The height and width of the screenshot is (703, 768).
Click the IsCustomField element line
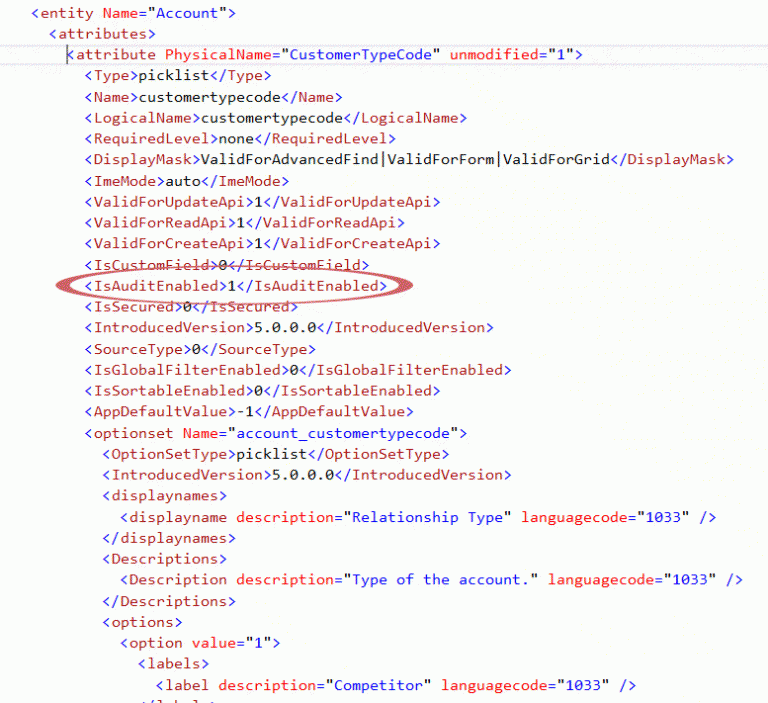(x=227, y=265)
